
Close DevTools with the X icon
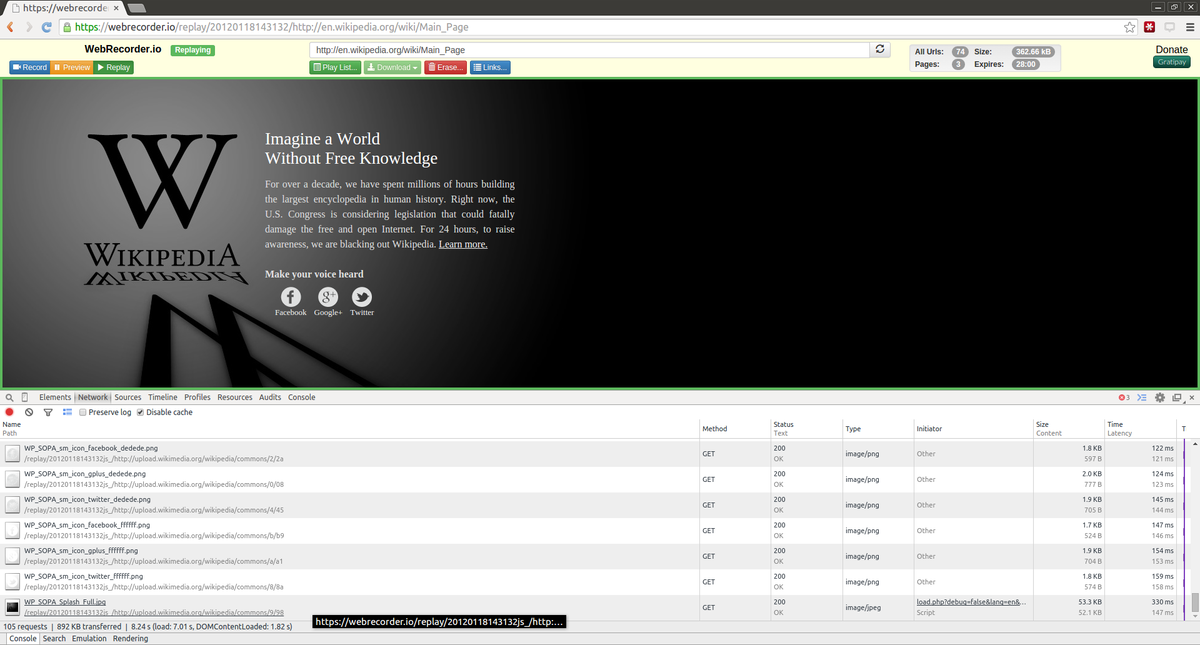pyautogui.click(x=1191, y=397)
